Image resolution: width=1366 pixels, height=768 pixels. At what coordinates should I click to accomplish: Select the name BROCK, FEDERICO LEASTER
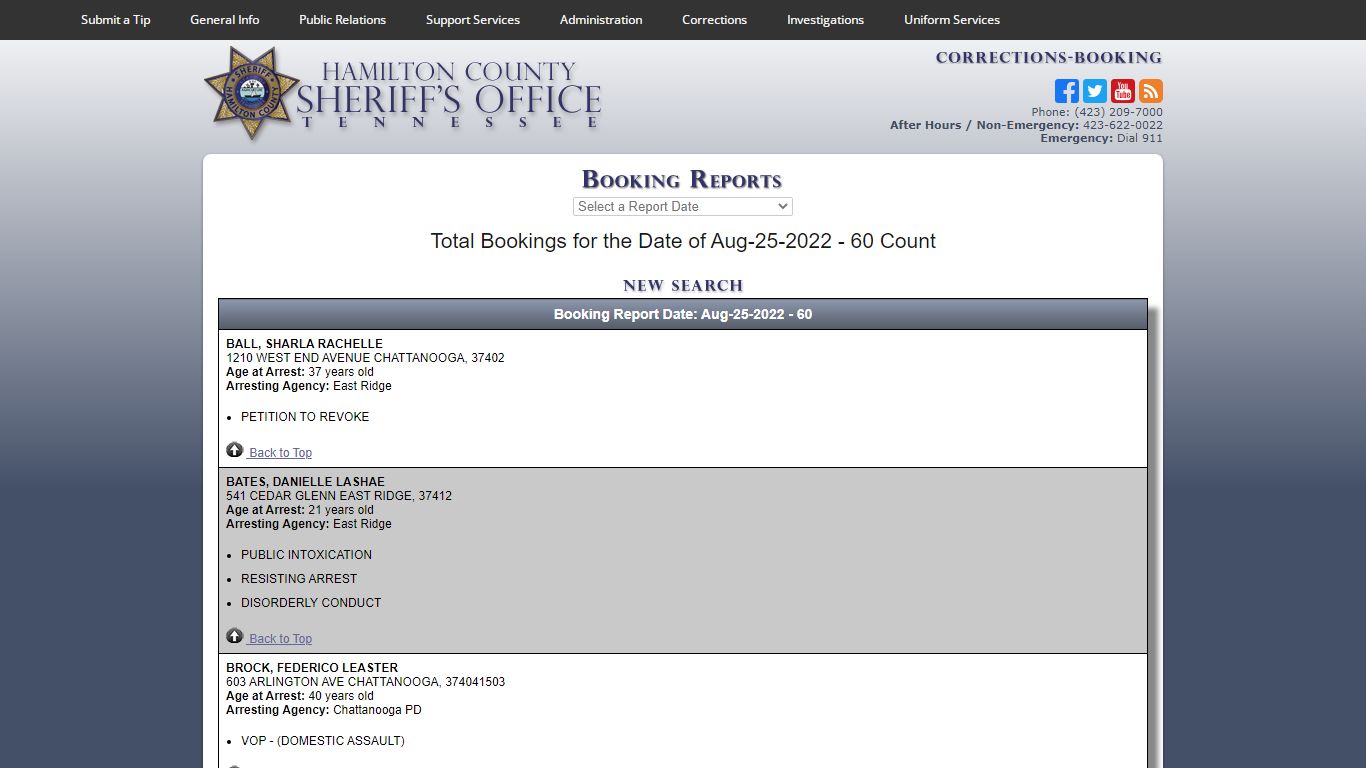(312, 668)
